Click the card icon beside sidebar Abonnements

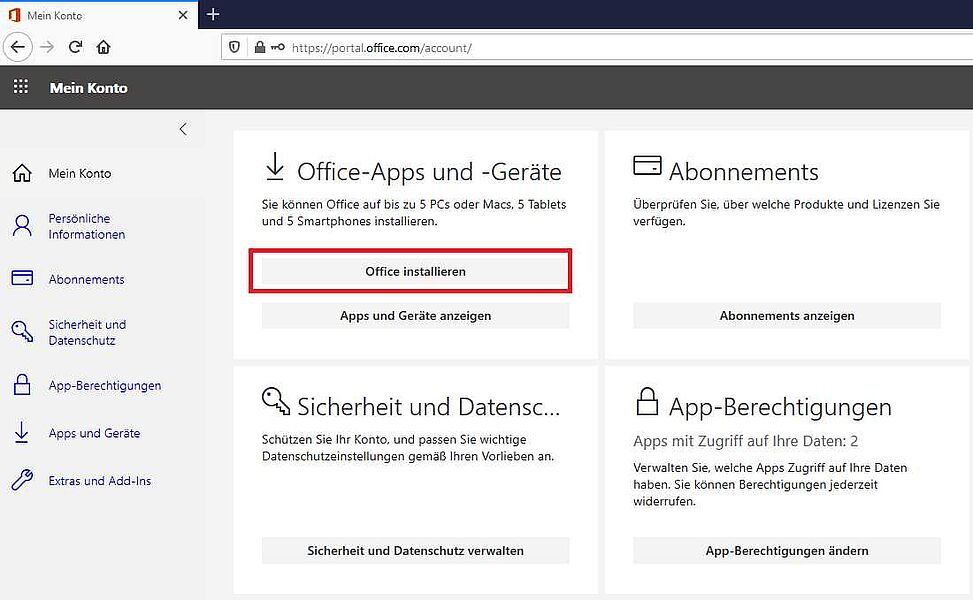[22, 277]
